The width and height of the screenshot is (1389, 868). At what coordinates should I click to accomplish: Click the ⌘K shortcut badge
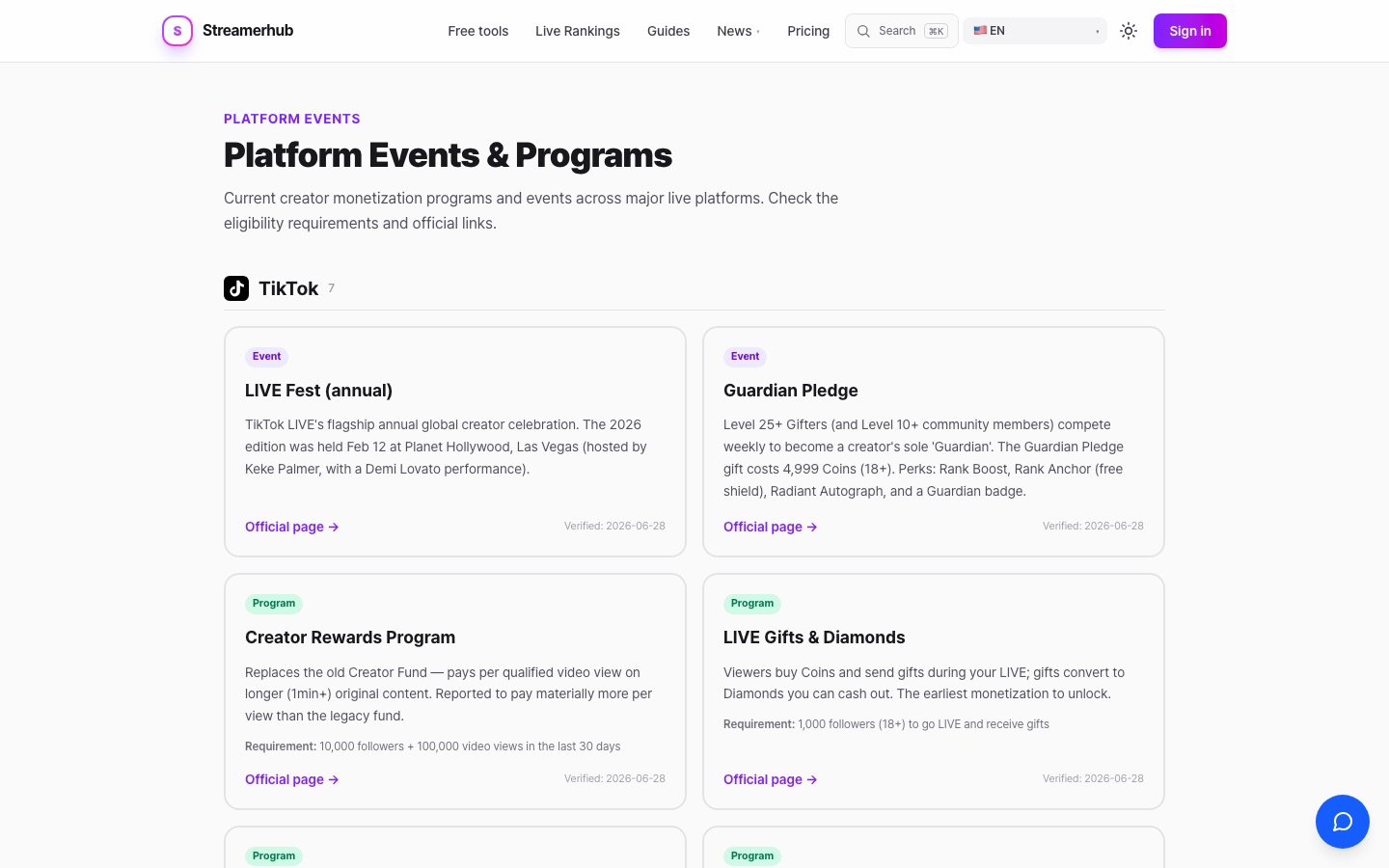pos(936,31)
